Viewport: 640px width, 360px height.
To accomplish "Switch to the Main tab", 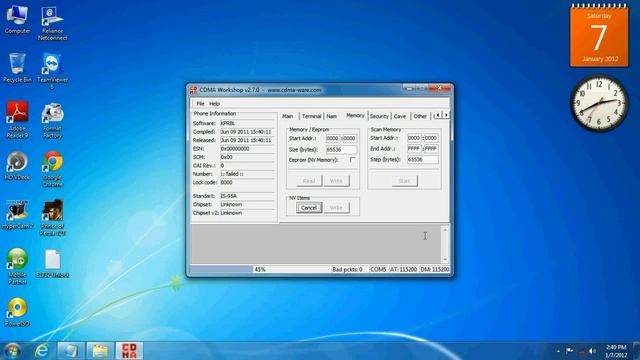I will click(x=287, y=116).
